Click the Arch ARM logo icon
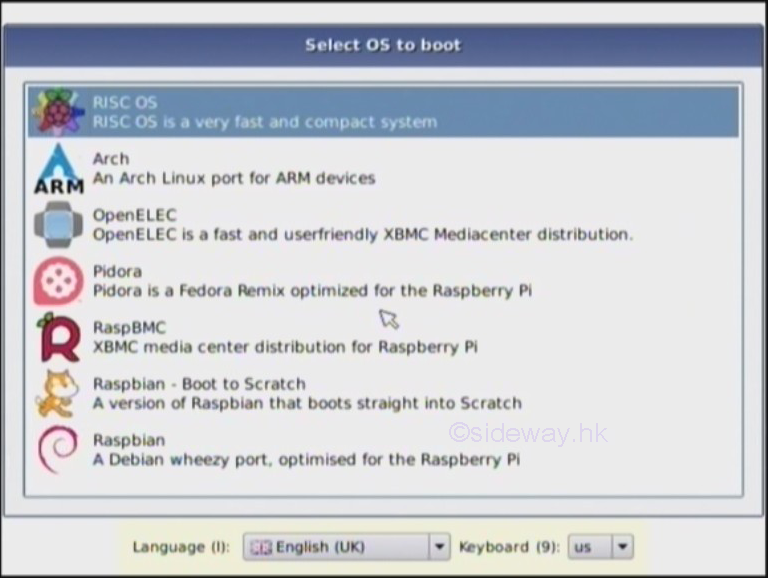The image size is (768, 578). tap(58, 168)
